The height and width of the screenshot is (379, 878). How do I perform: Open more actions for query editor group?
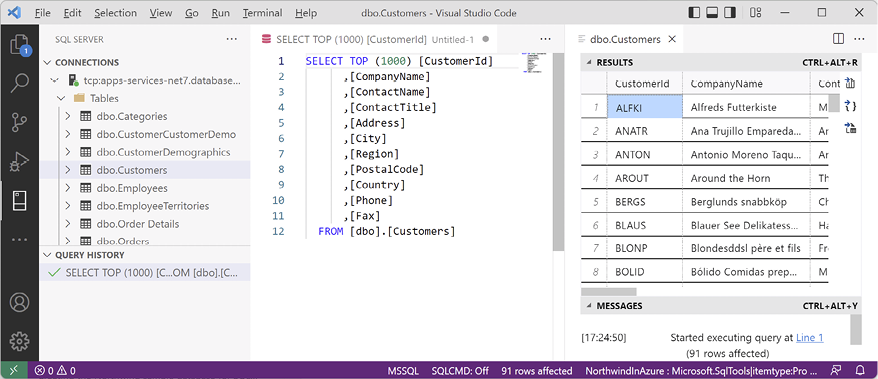[545, 39]
